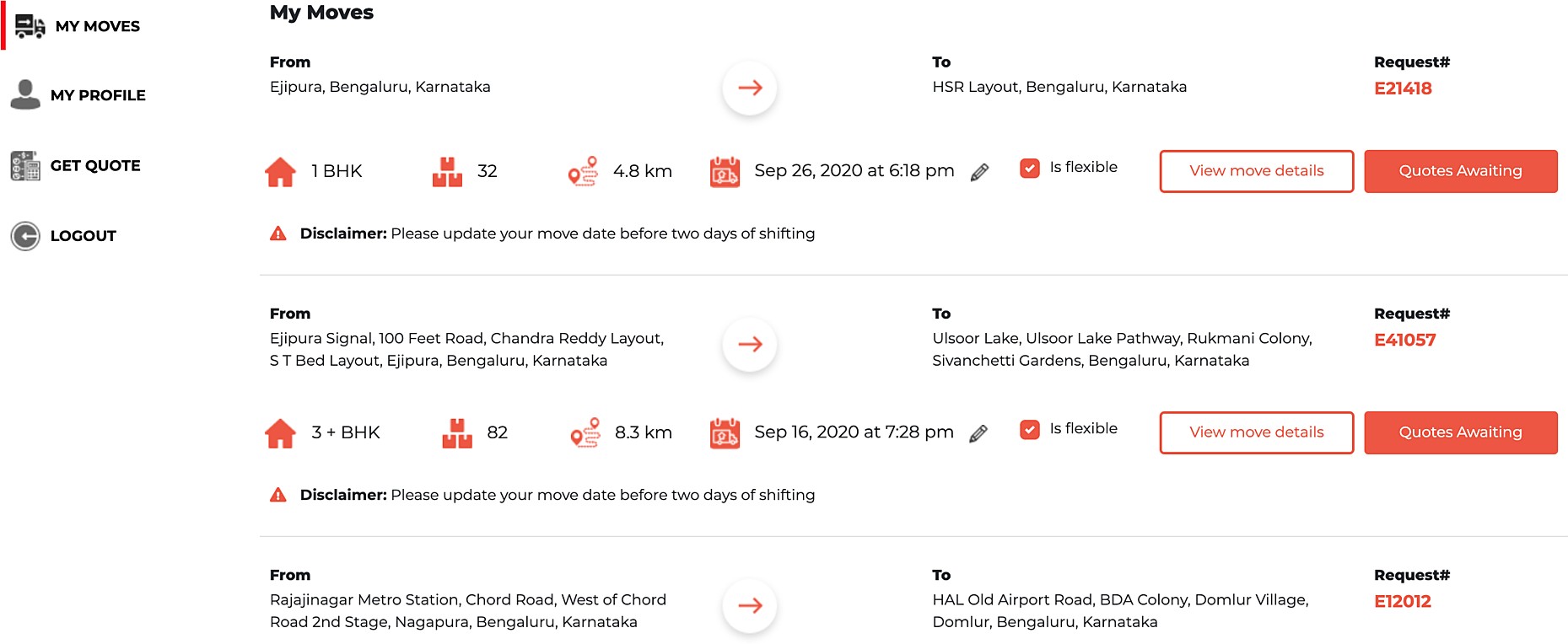The height and width of the screenshot is (644, 1568).
Task: View move details for Ulsoor Lake move
Action: [1256, 432]
